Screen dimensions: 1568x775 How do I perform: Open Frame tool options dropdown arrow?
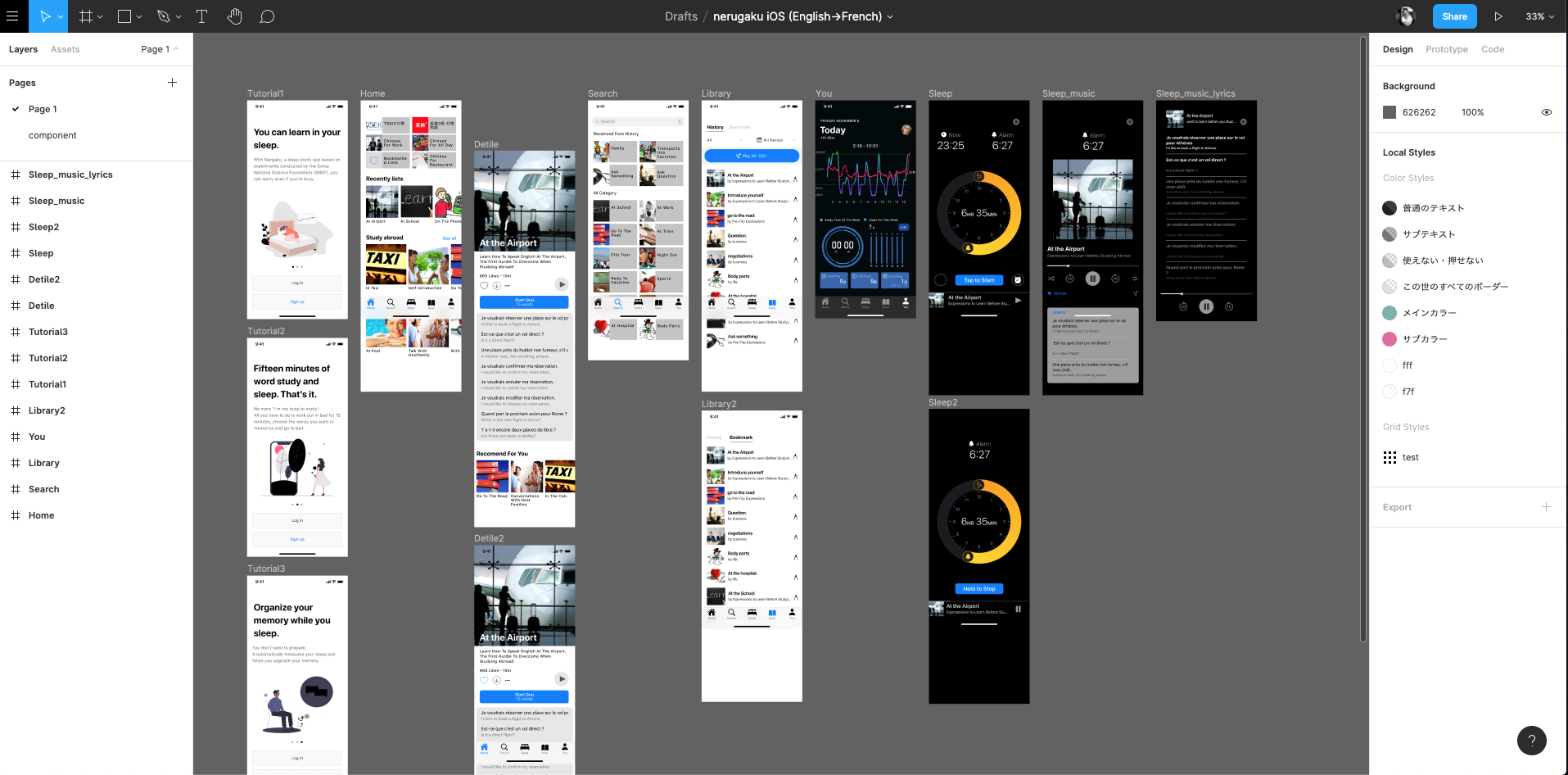pos(100,16)
